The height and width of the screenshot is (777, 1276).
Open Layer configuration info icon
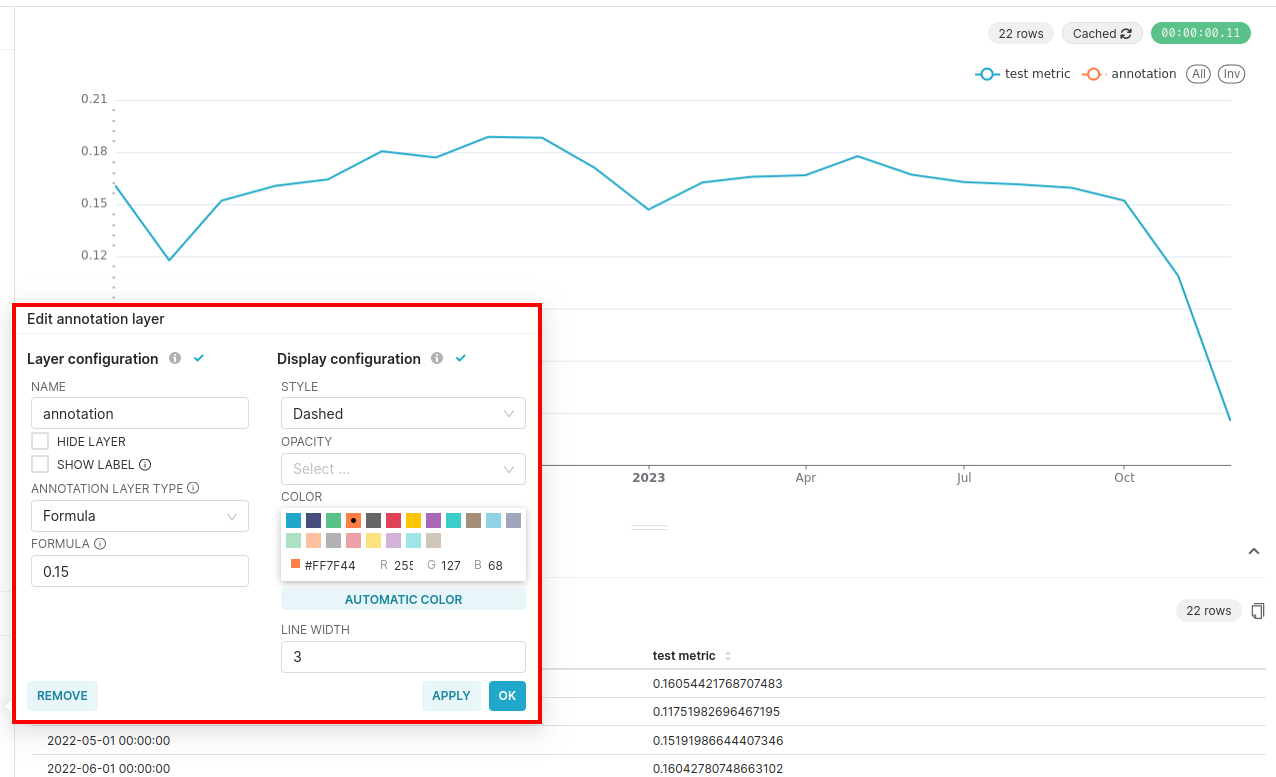(x=175, y=358)
